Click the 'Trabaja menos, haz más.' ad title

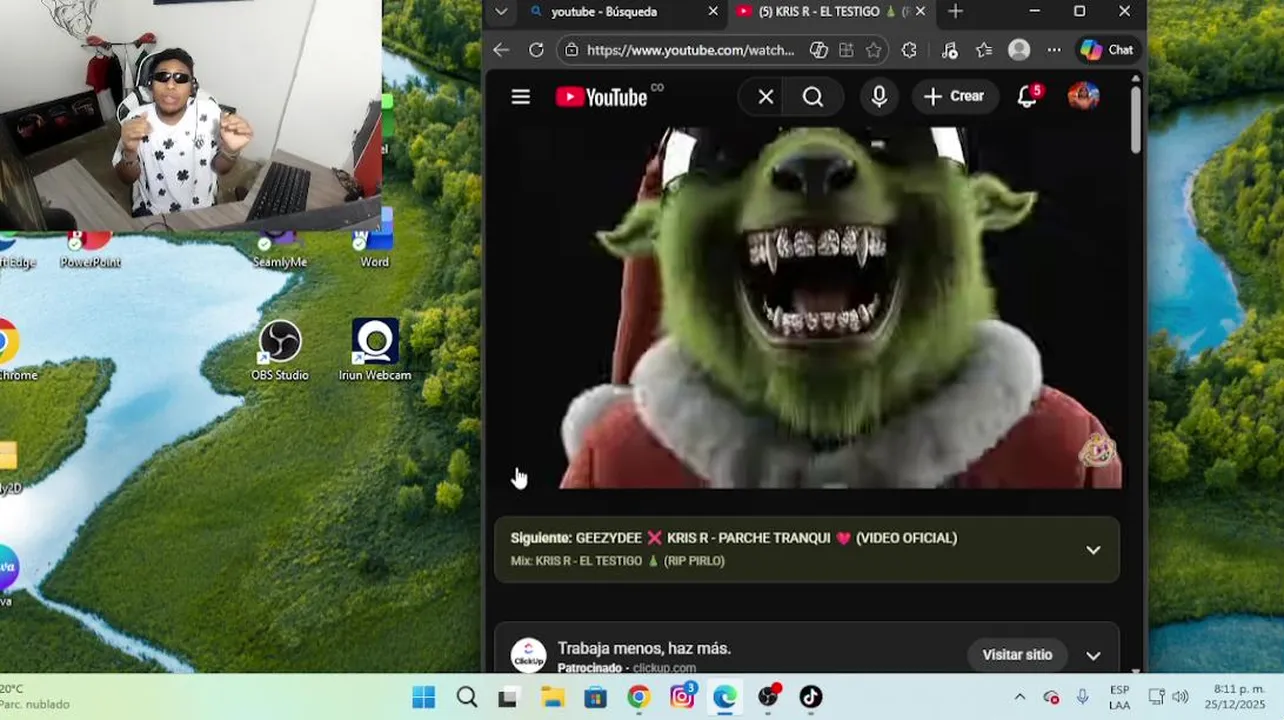[x=644, y=648]
